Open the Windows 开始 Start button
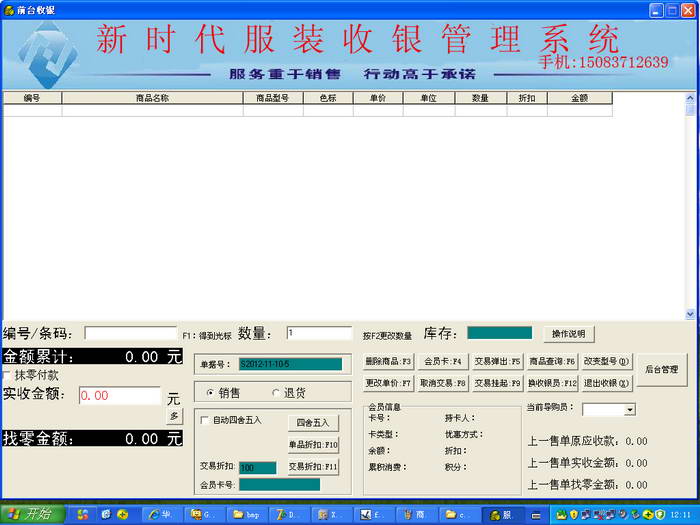 33,514
